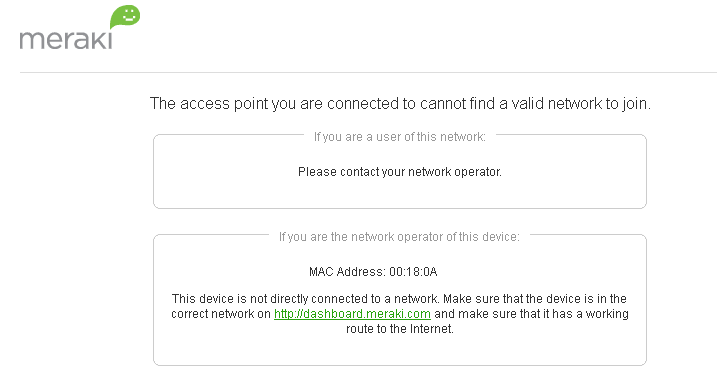Click the words "correct network on" before link
717x378 pixels.
tap(221, 314)
